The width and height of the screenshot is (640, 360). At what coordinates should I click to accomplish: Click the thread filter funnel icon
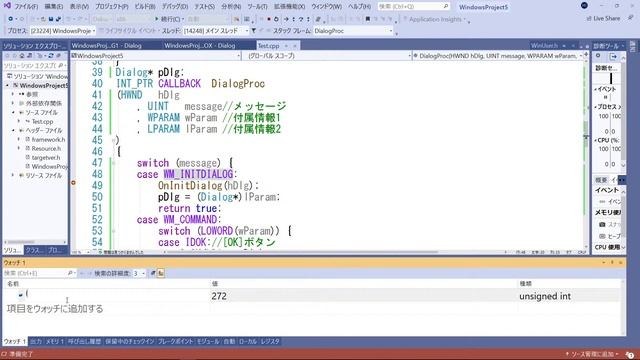[x=254, y=31]
